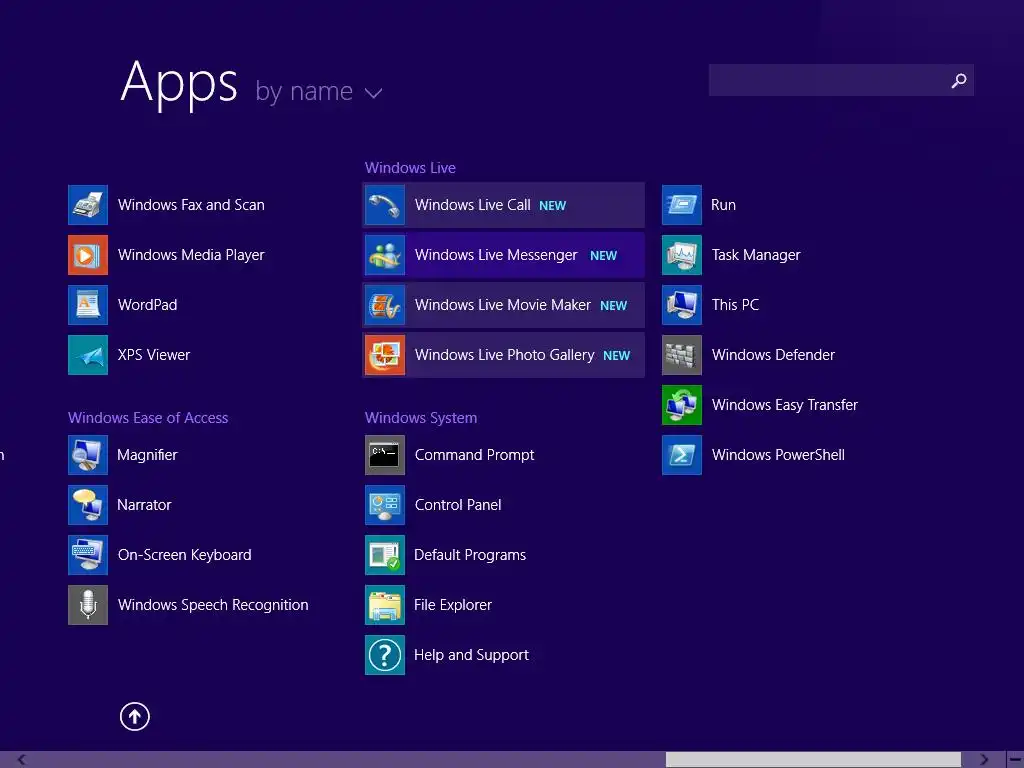Open the Control Panel icon

click(385, 505)
